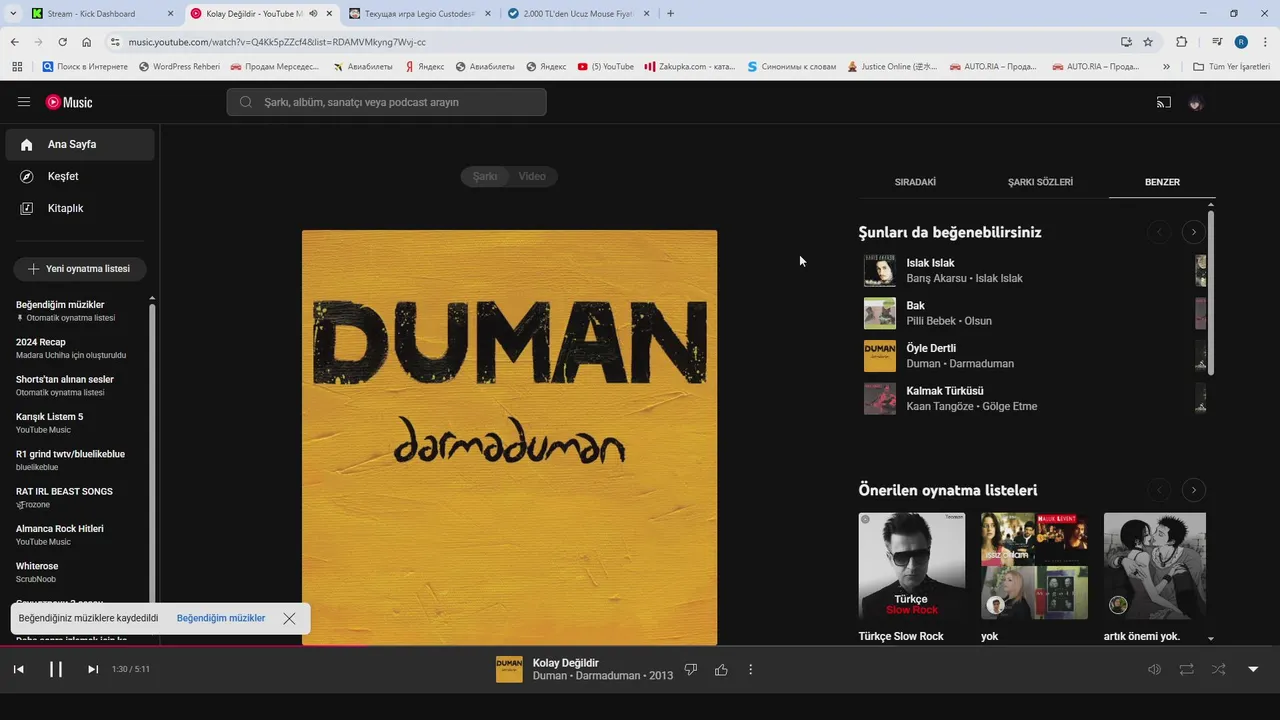Play Islak Islak thumbnail
The height and width of the screenshot is (720, 1280).
coord(880,270)
